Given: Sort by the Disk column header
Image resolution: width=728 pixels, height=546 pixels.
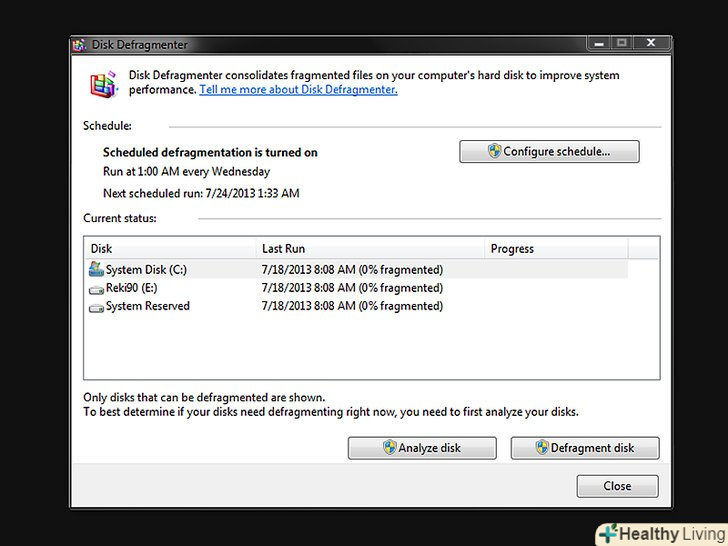Looking at the screenshot, I should (171, 249).
